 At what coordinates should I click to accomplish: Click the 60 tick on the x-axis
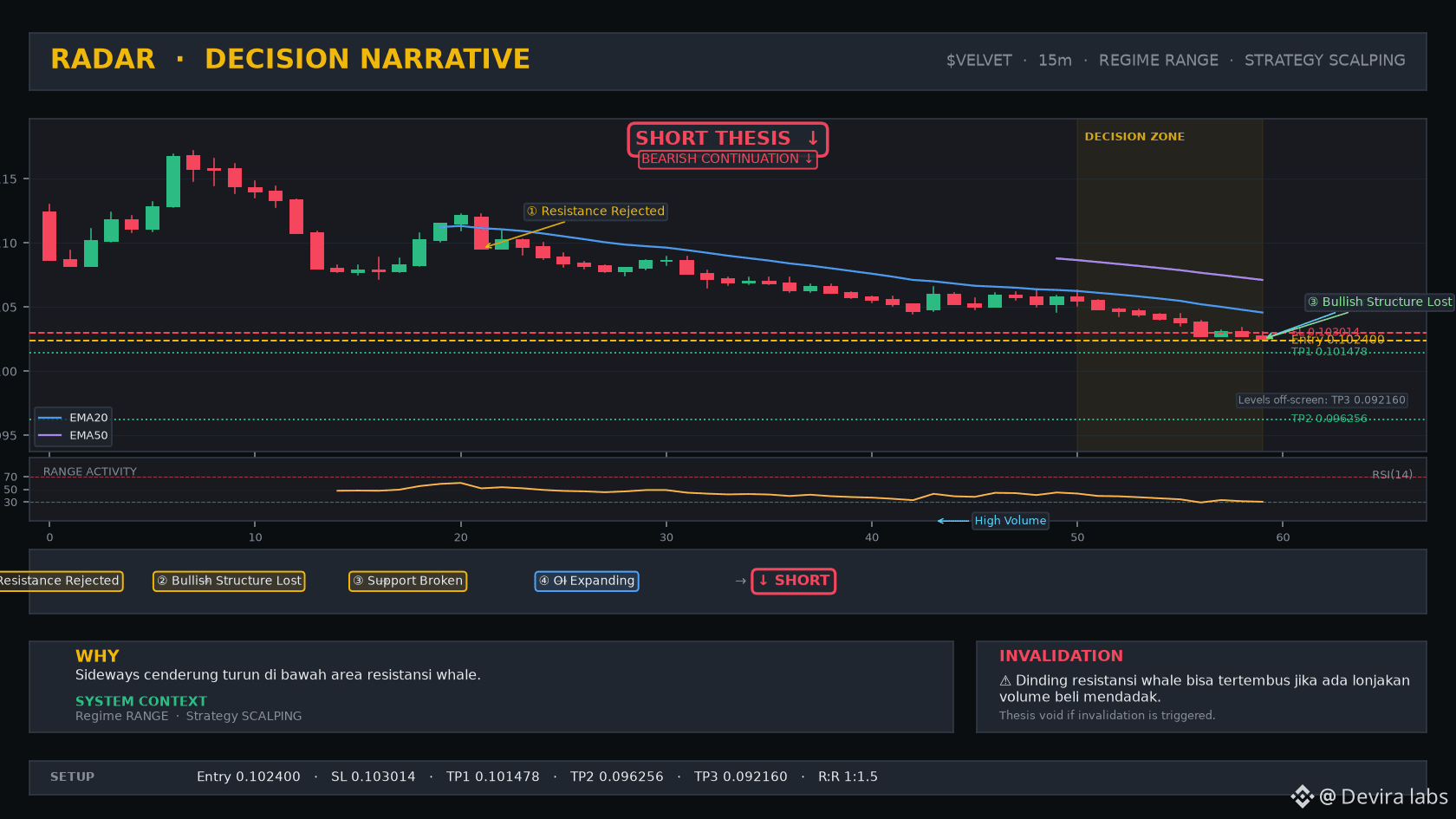click(1283, 537)
